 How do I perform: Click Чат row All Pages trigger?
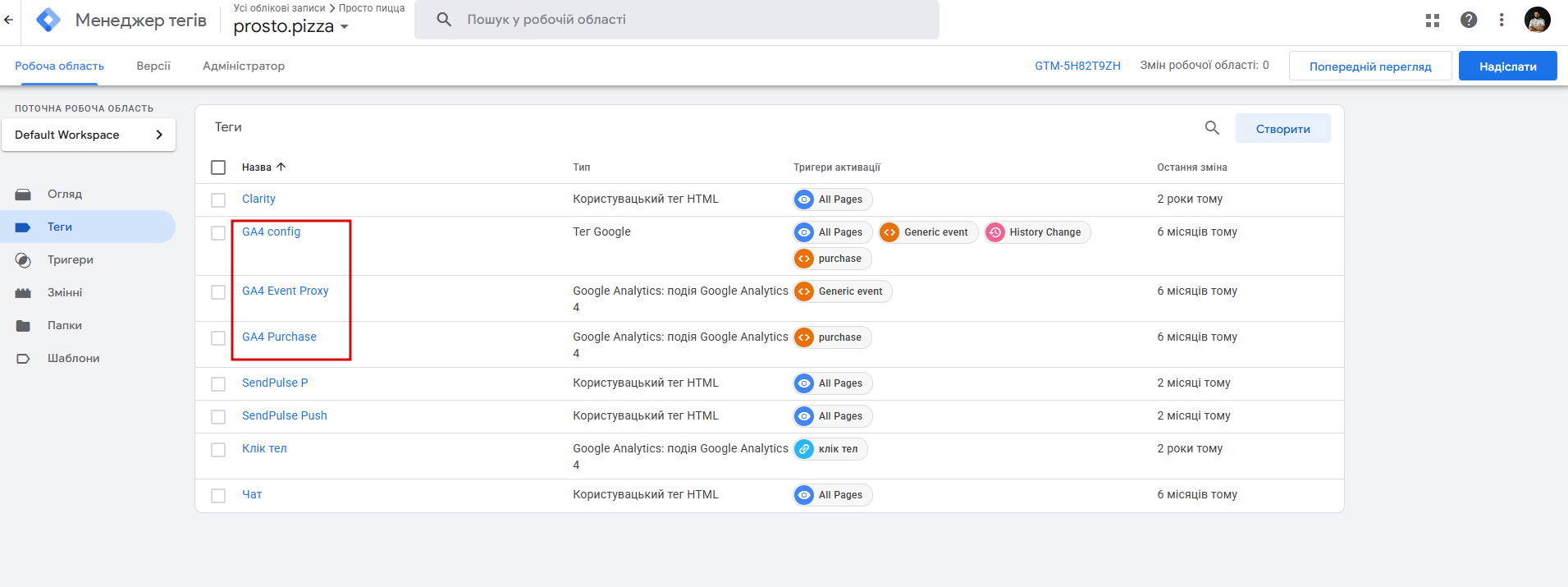tap(833, 495)
